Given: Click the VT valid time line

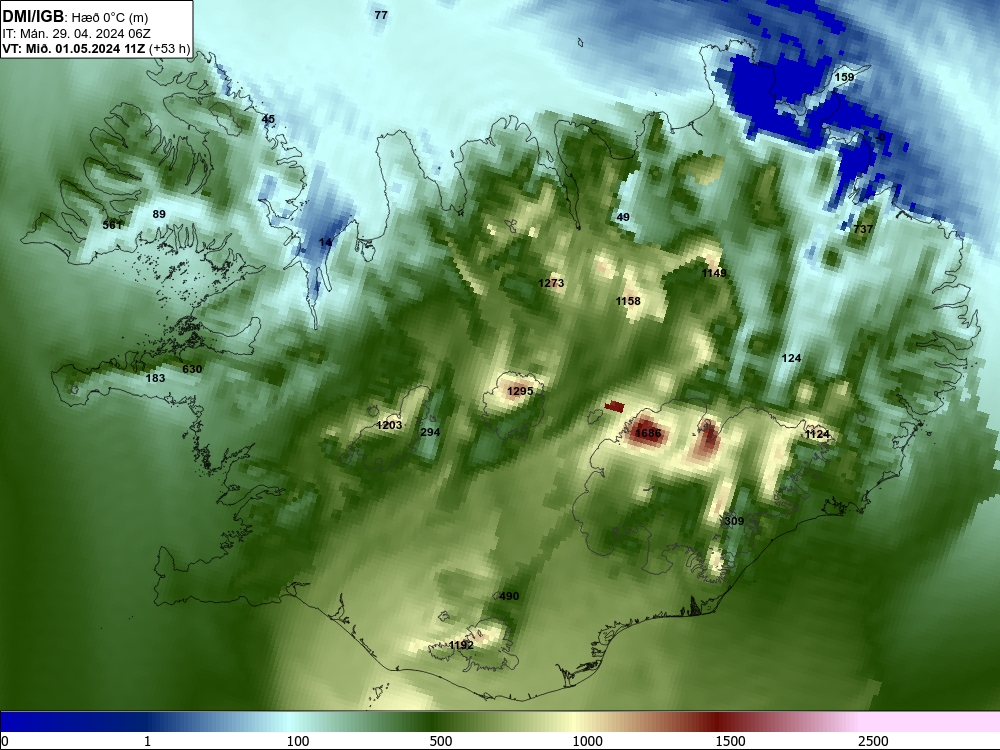Looking at the screenshot, I should [x=96, y=48].
